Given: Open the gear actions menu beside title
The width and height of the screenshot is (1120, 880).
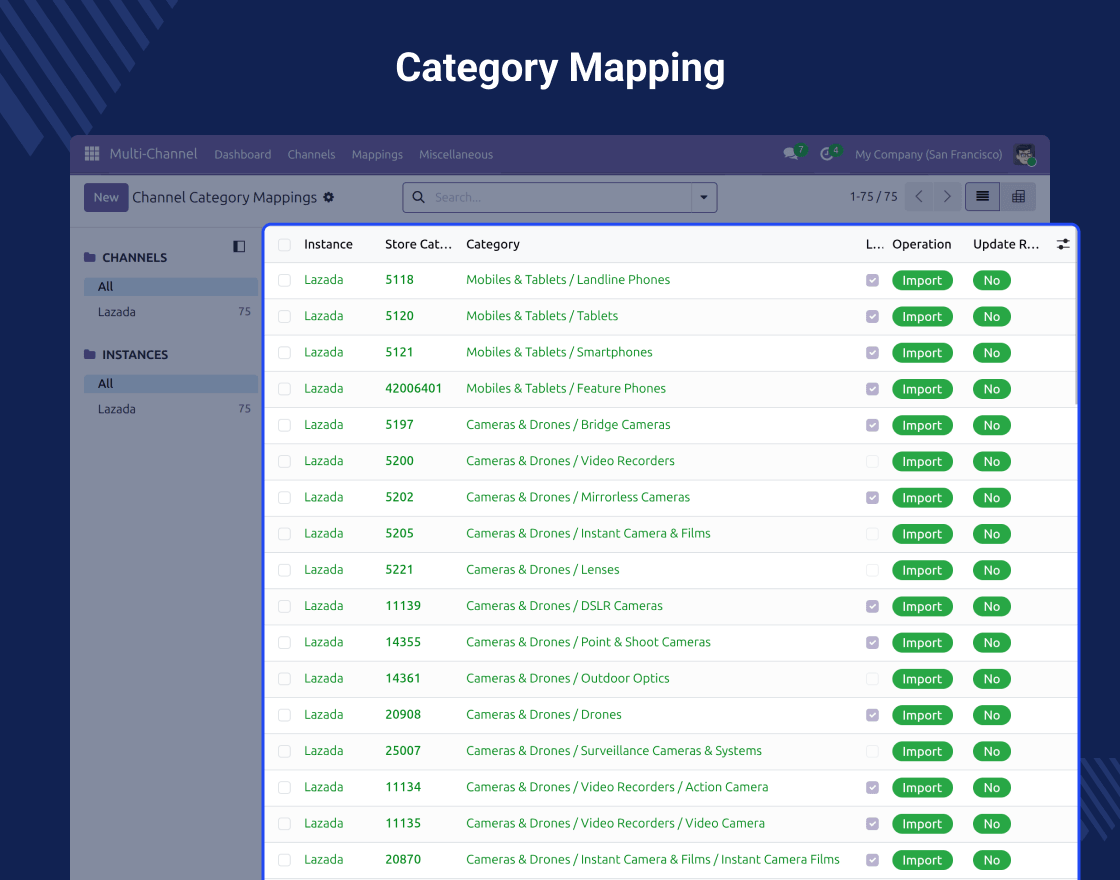Looking at the screenshot, I should 329,197.
